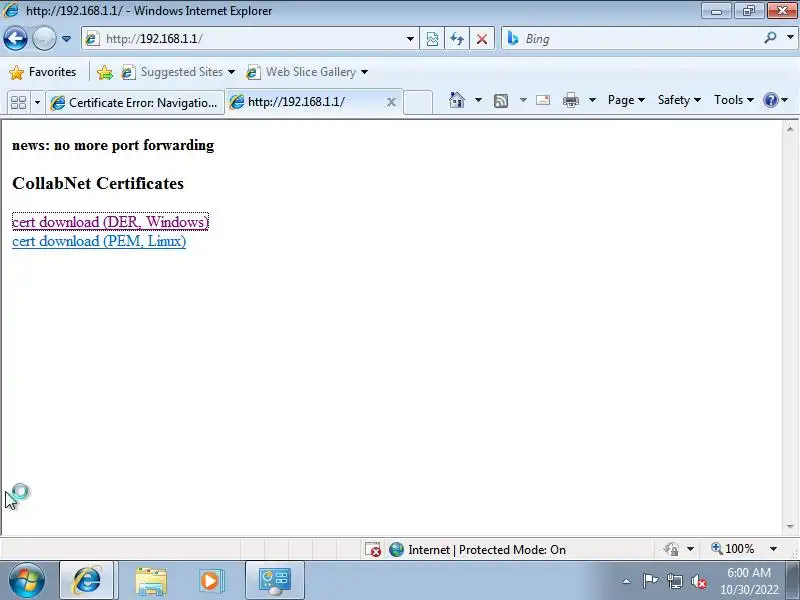Viewport: 800px width, 600px height.
Task: Click the Print icon
Action: (x=571, y=100)
